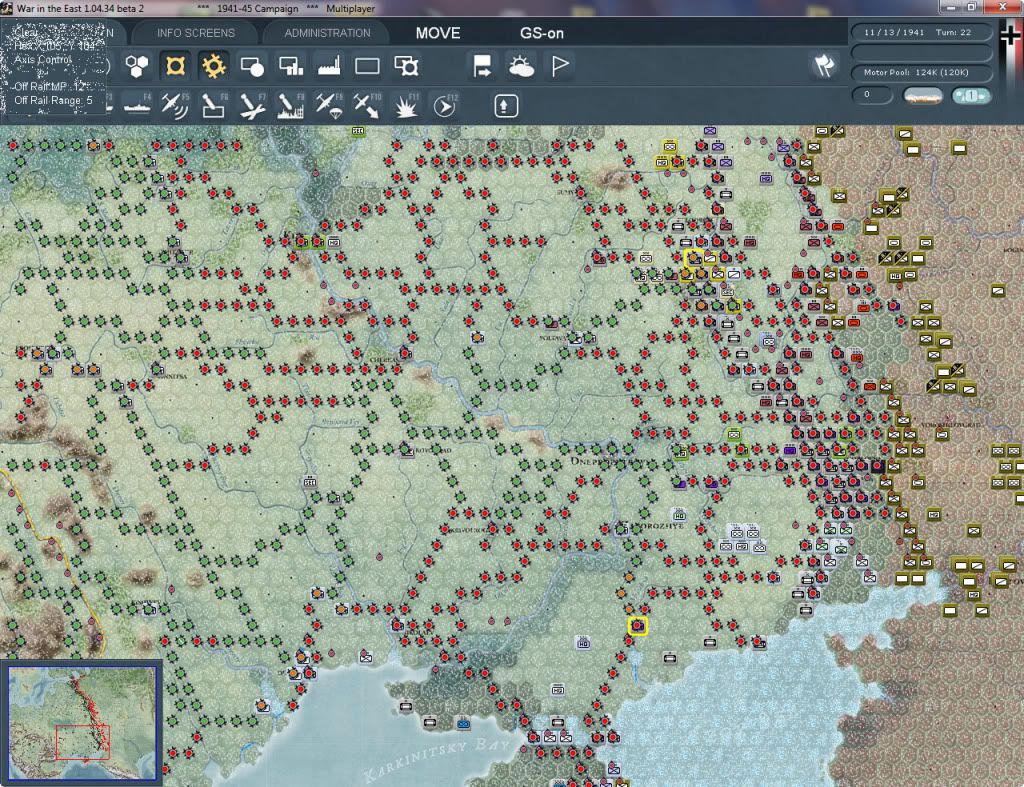The image size is (1024, 787).
Task: Click the 1941-45 Campaign title text
Action: (x=257, y=8)
